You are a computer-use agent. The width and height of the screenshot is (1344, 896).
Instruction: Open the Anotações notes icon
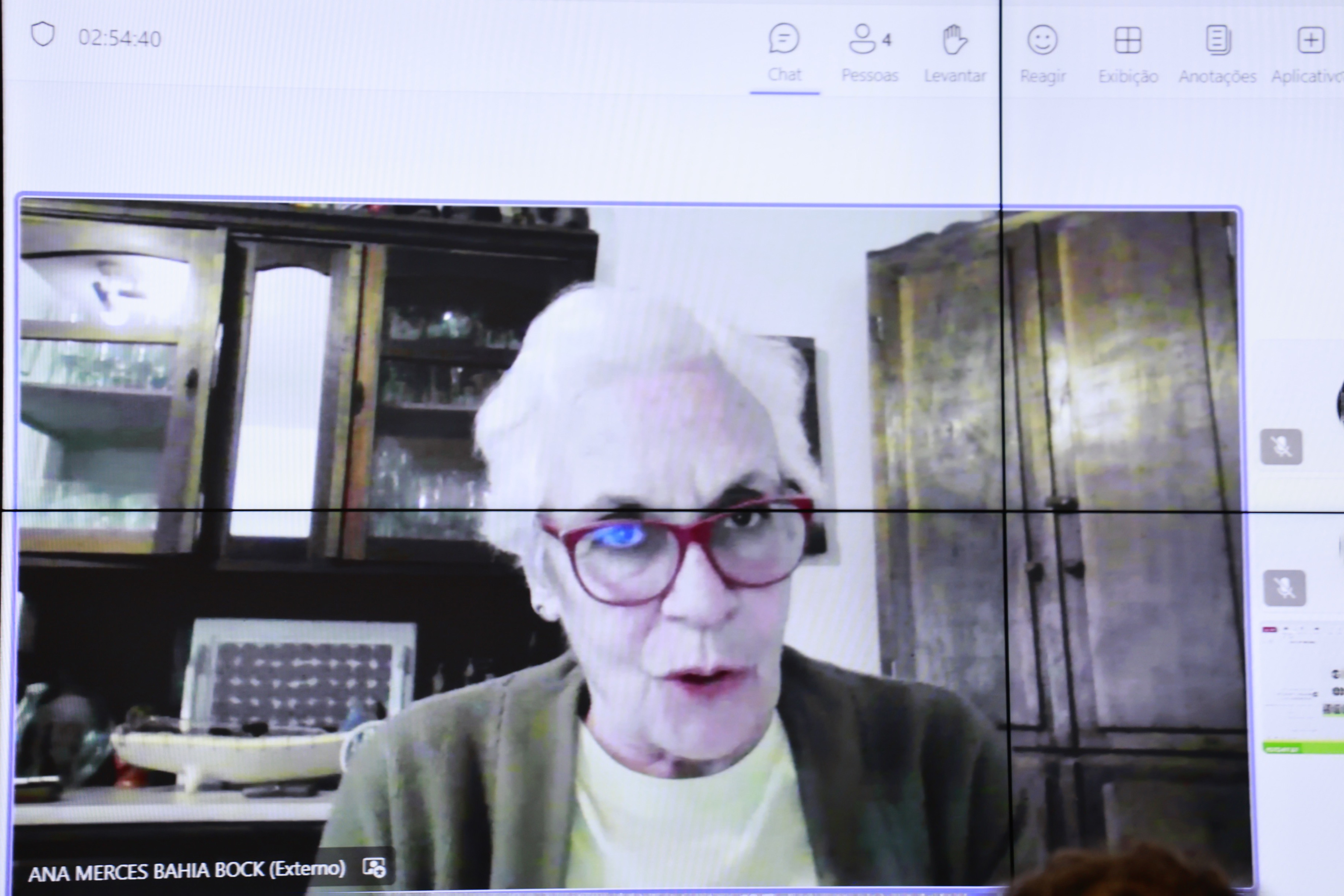point(1218,40)
